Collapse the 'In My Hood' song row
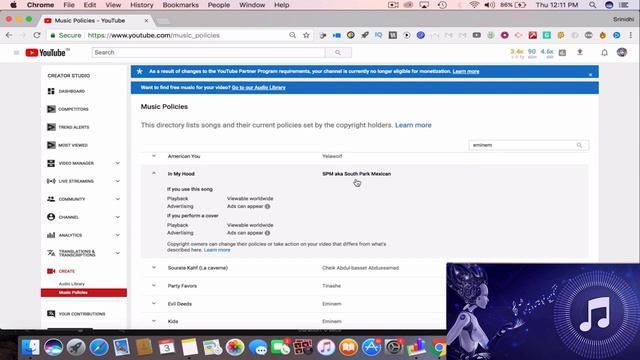Image resolution: width=640 pixels, height=360 pixels. [154, 173]
